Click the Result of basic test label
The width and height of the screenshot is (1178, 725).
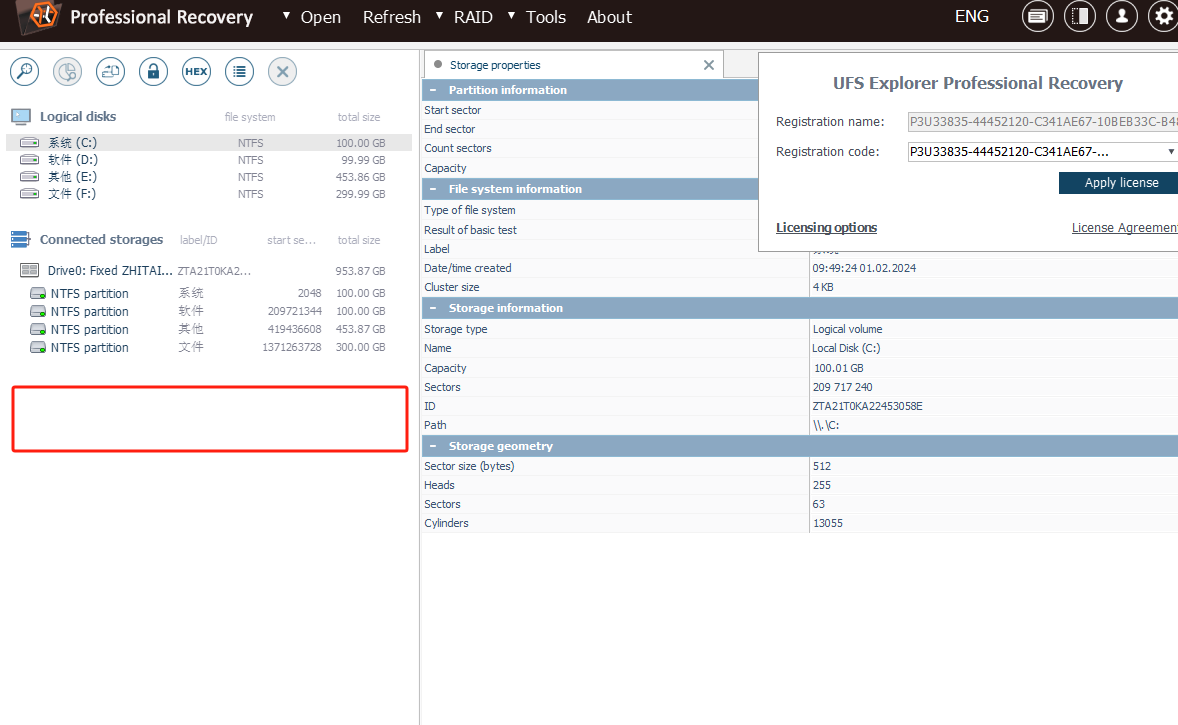(x=470, y=230)
